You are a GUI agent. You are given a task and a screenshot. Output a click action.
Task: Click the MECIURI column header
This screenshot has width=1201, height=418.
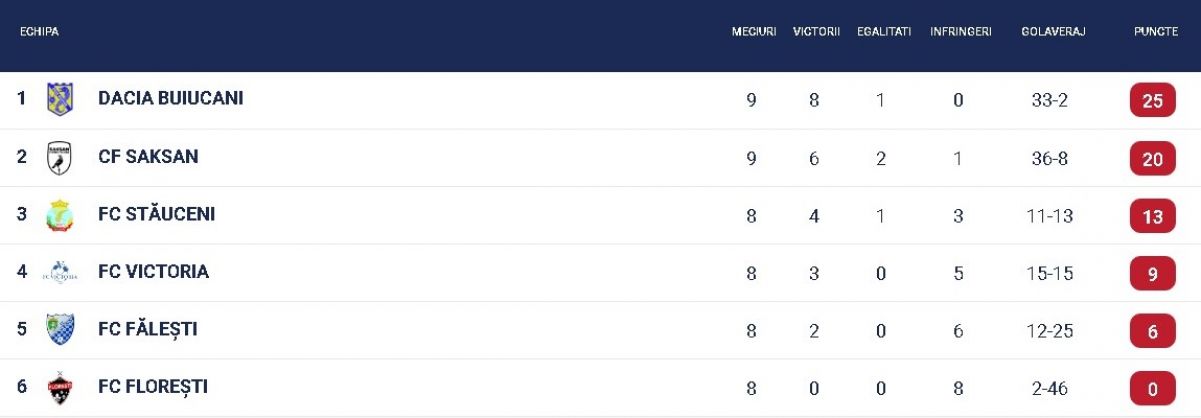point(754,32)
